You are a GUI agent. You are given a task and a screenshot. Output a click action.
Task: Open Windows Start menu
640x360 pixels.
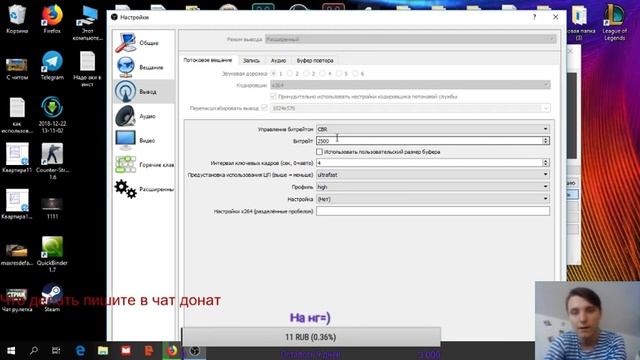[x=11, y=351]
